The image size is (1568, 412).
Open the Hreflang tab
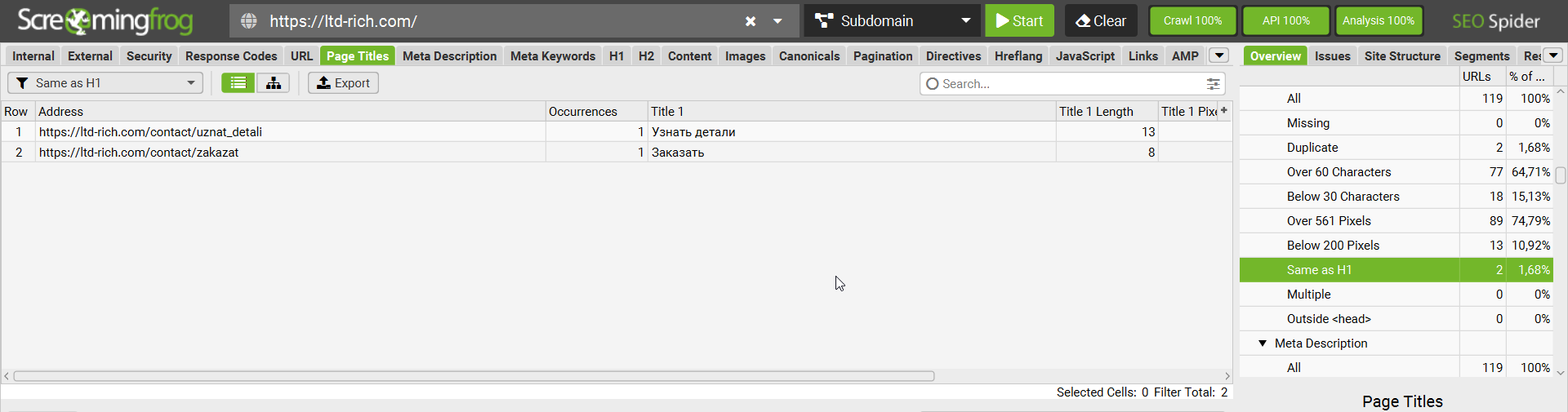pos(1018,55)
